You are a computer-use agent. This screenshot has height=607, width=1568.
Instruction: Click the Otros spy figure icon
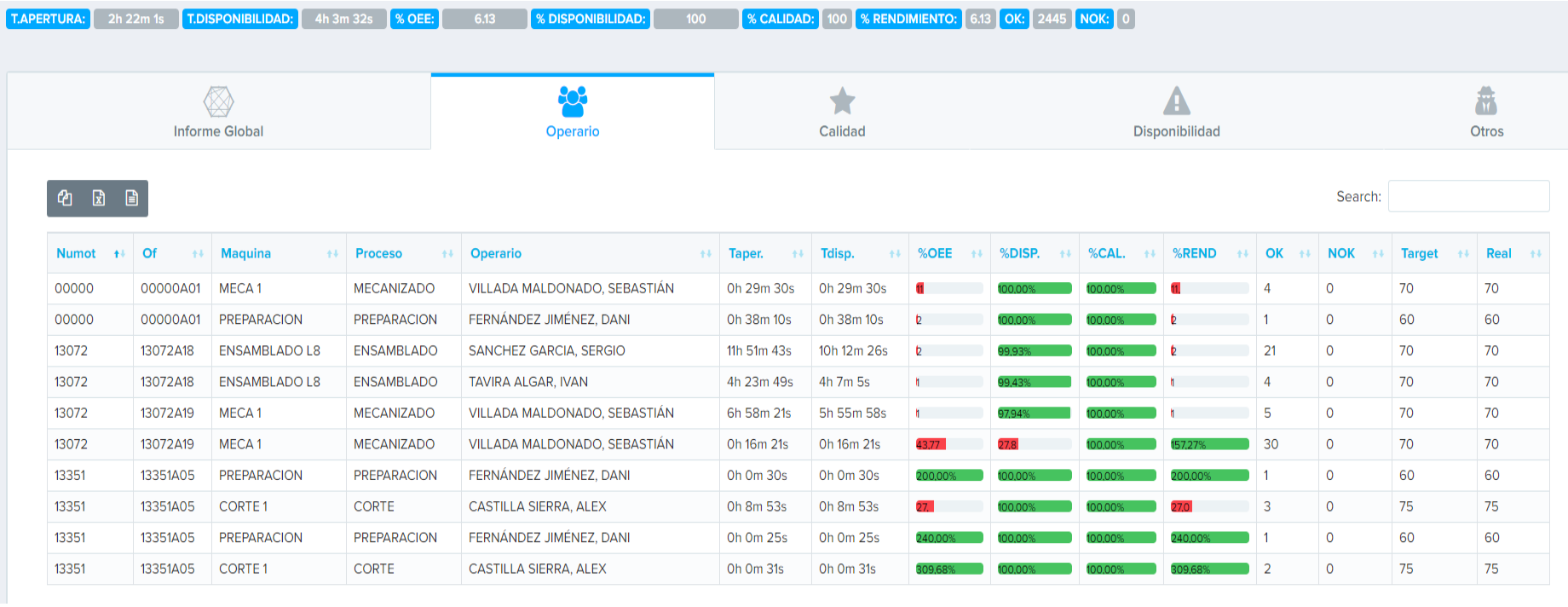tap(1485, 101)
